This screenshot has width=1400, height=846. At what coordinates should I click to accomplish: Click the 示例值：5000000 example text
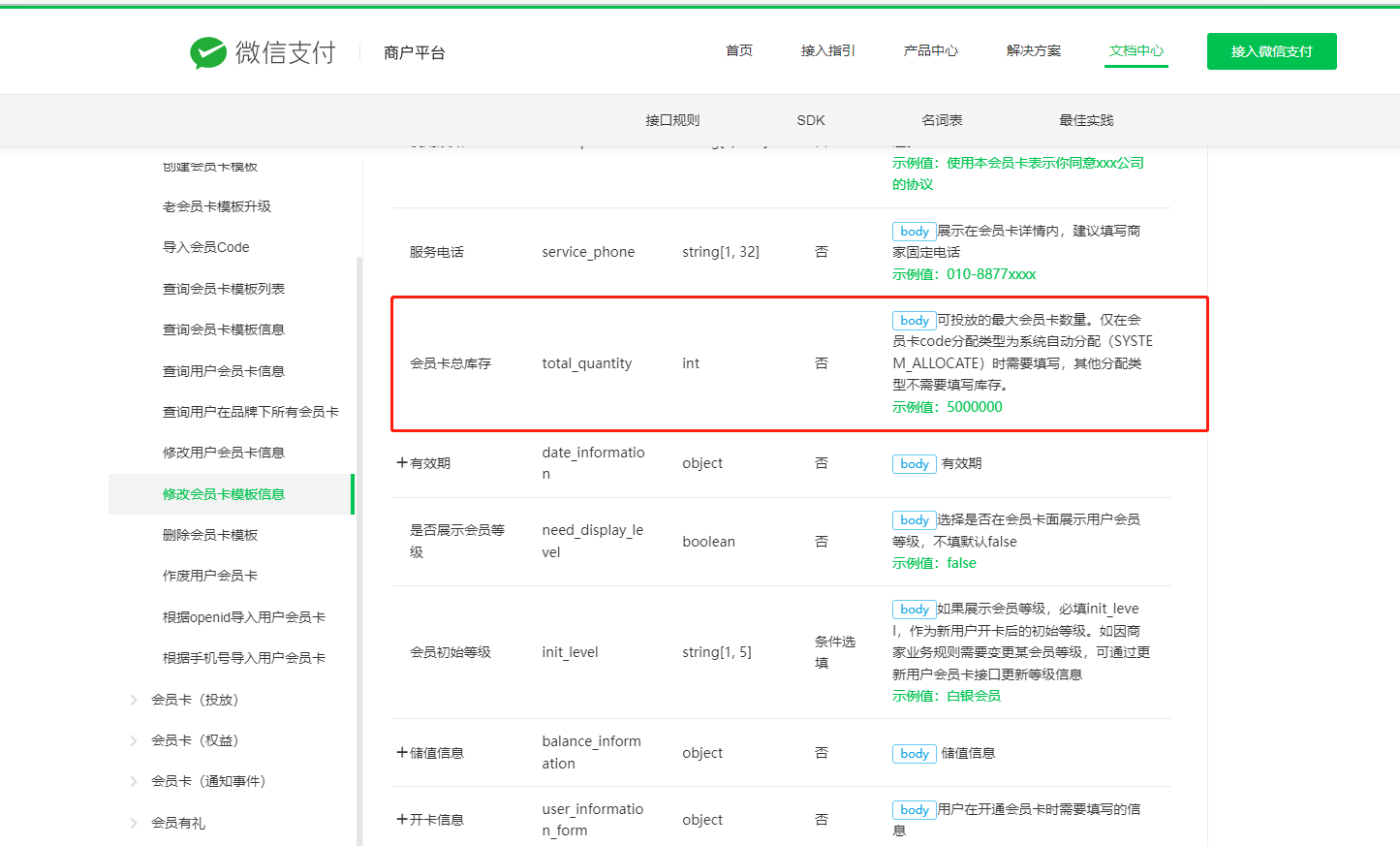click(948, 407)
